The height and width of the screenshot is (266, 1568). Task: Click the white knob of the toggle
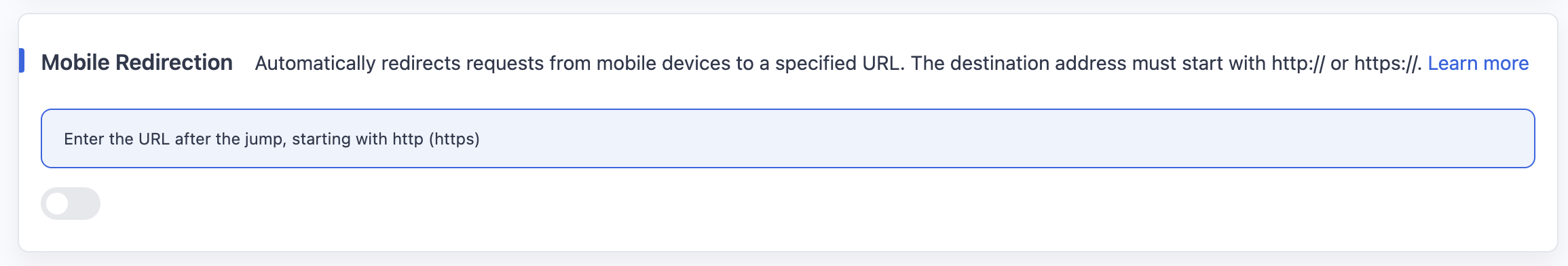(x=58, y=204)
